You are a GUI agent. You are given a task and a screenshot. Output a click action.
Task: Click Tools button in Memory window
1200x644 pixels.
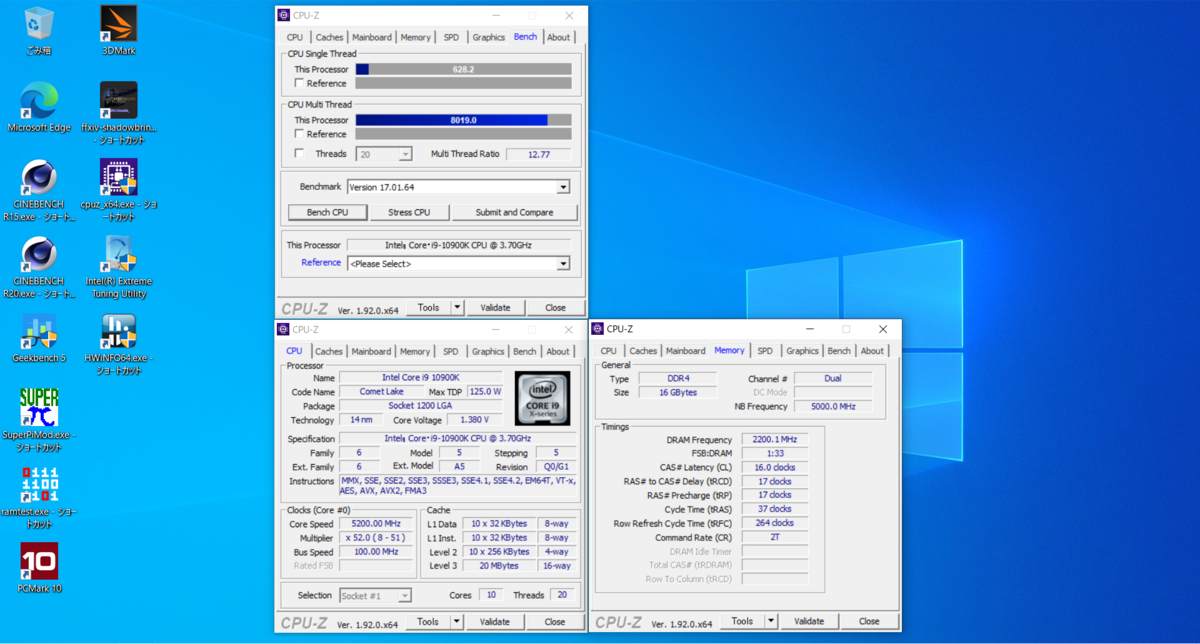point(742,621)
